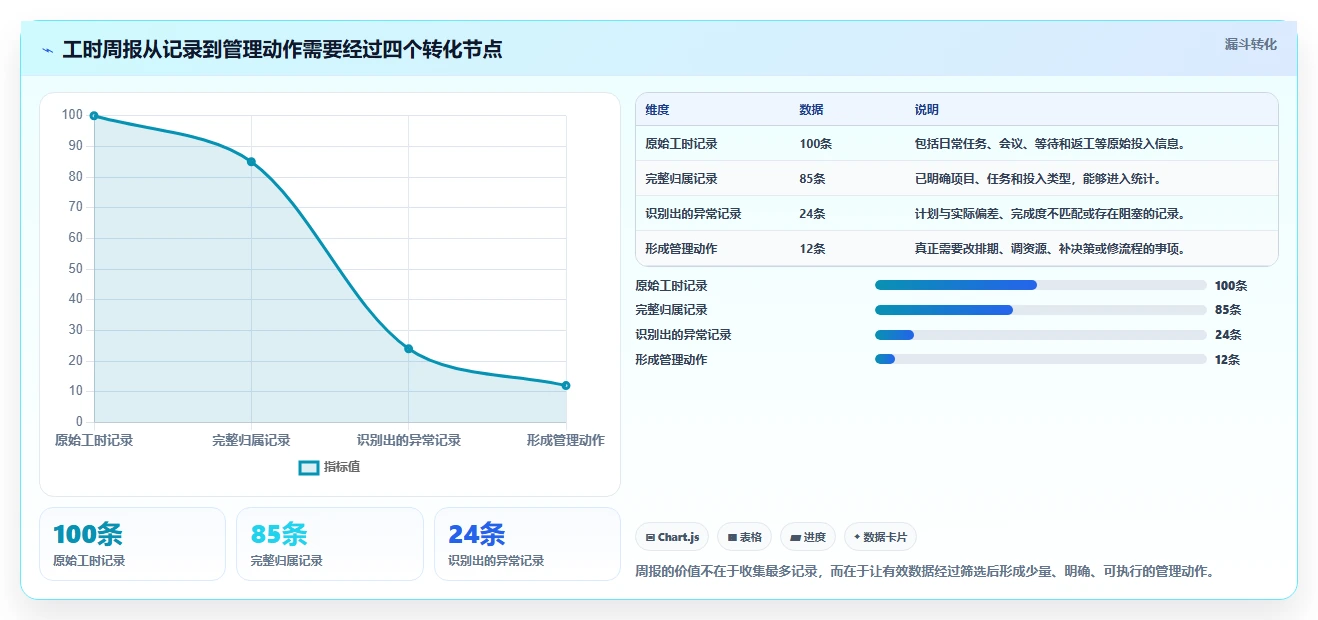
Task: Open the 24条 识别出的异常记录 data card
Action: [x=527, y=544]
